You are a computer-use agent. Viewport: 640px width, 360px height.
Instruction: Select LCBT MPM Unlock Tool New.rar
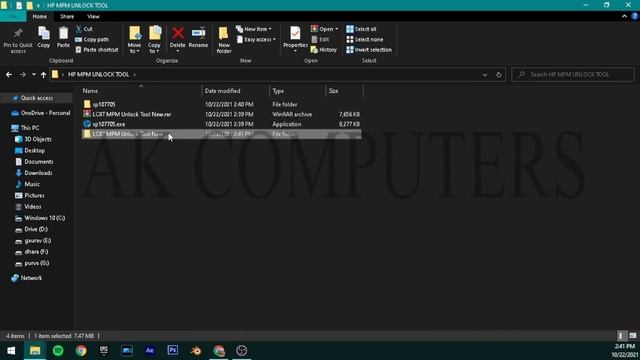[x=222, y=114]
